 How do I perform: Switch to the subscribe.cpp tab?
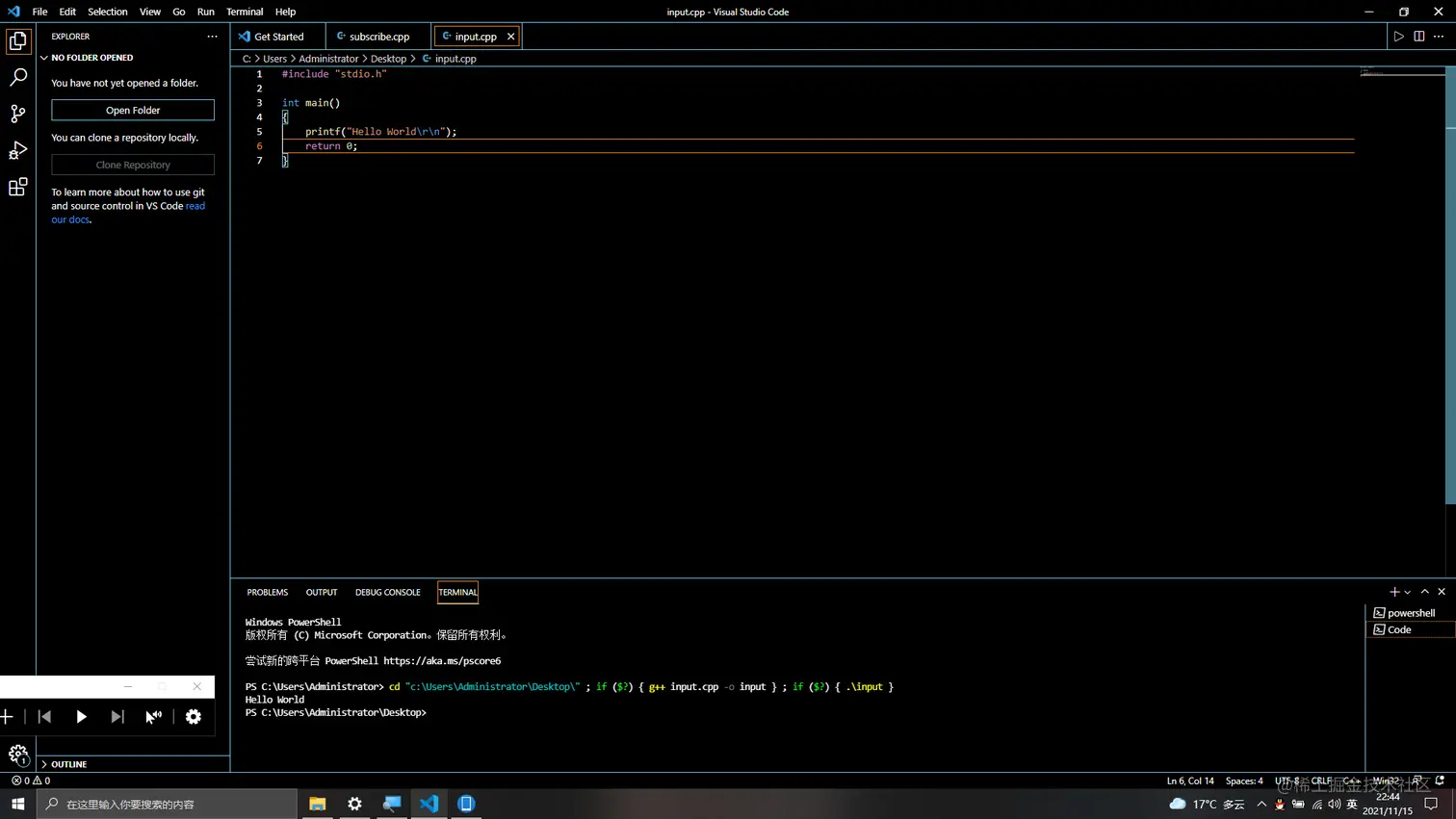click(x=378, y=37)
